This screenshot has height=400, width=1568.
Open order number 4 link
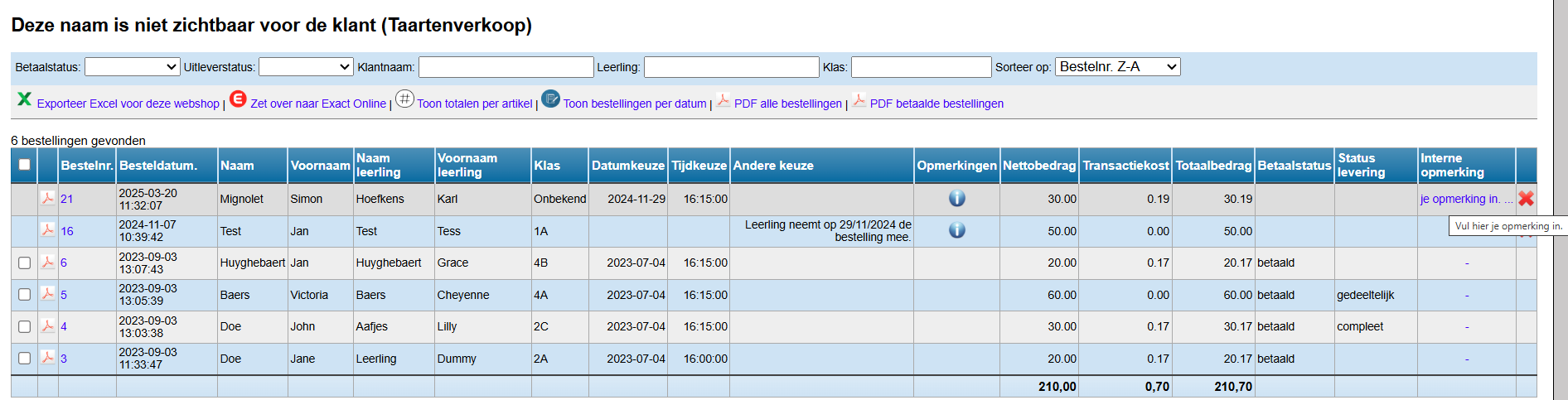pyautogui.click(x=64, y=326)
